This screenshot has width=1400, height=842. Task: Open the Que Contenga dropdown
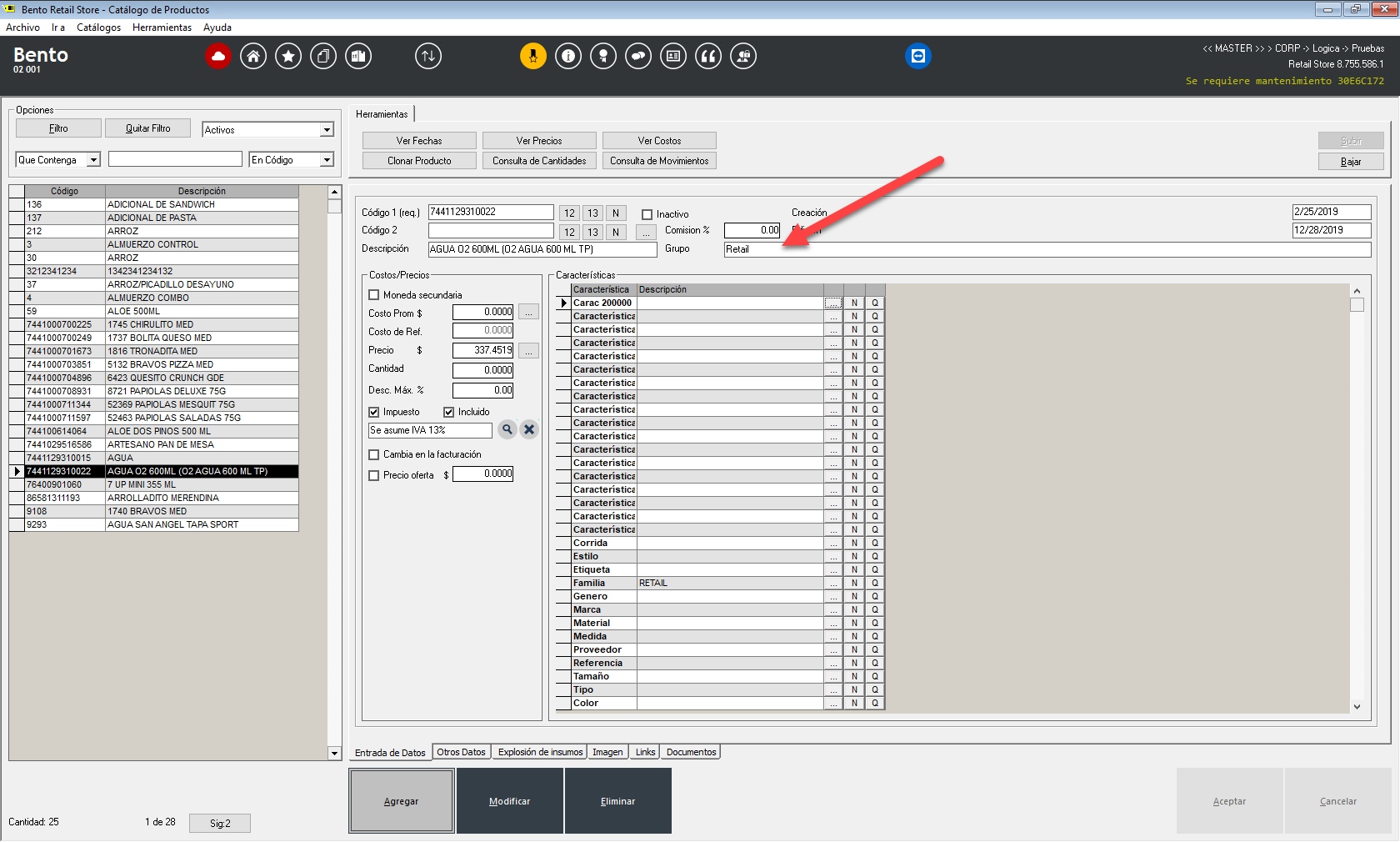pos(93,160)
